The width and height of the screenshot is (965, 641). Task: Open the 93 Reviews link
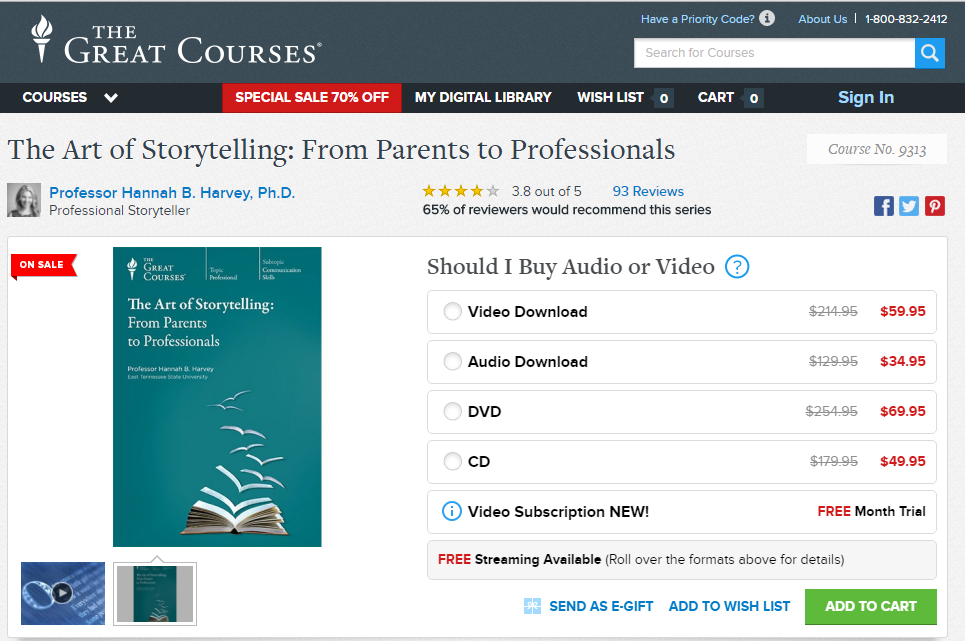648,191
